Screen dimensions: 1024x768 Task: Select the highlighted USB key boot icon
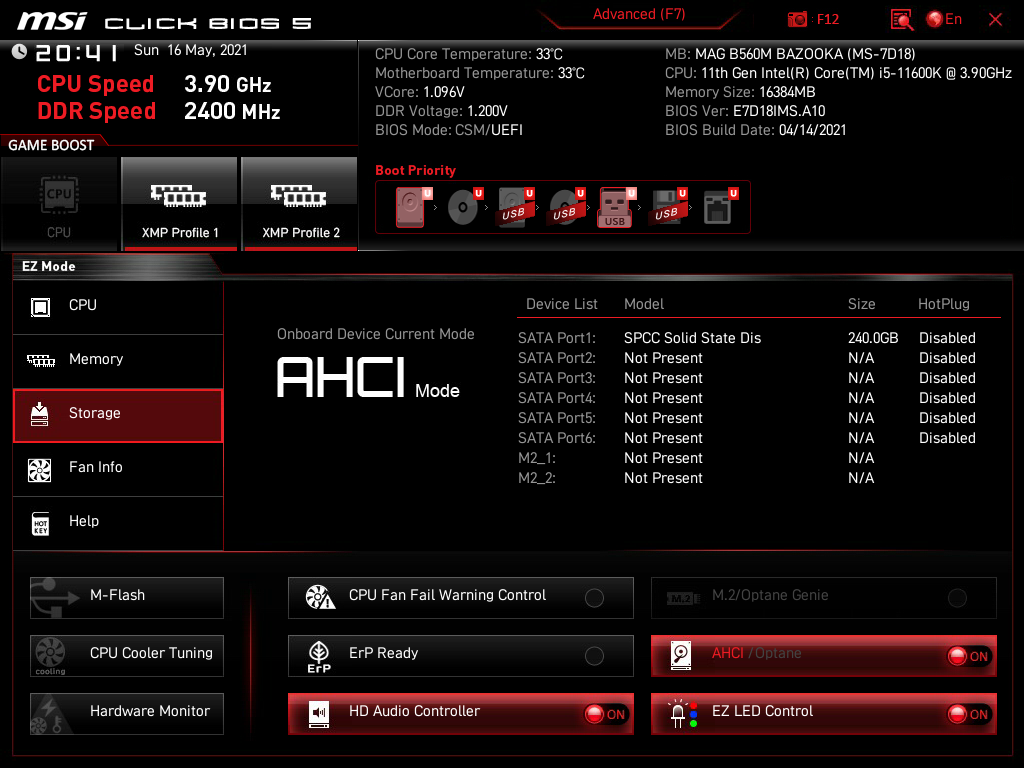pos(616,208)
